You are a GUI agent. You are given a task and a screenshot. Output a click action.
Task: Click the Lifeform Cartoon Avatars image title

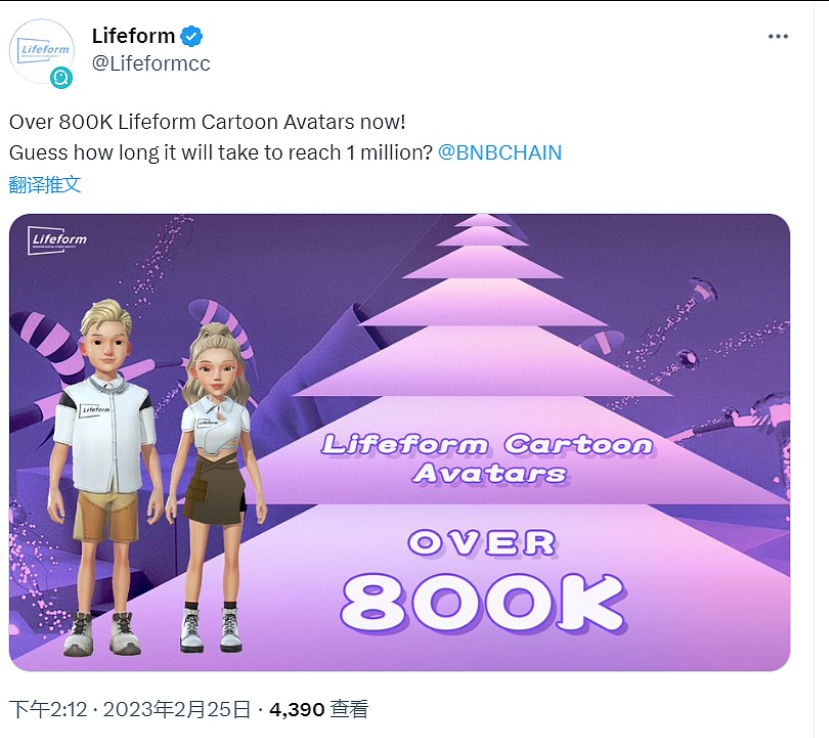(x=486, y=458)
